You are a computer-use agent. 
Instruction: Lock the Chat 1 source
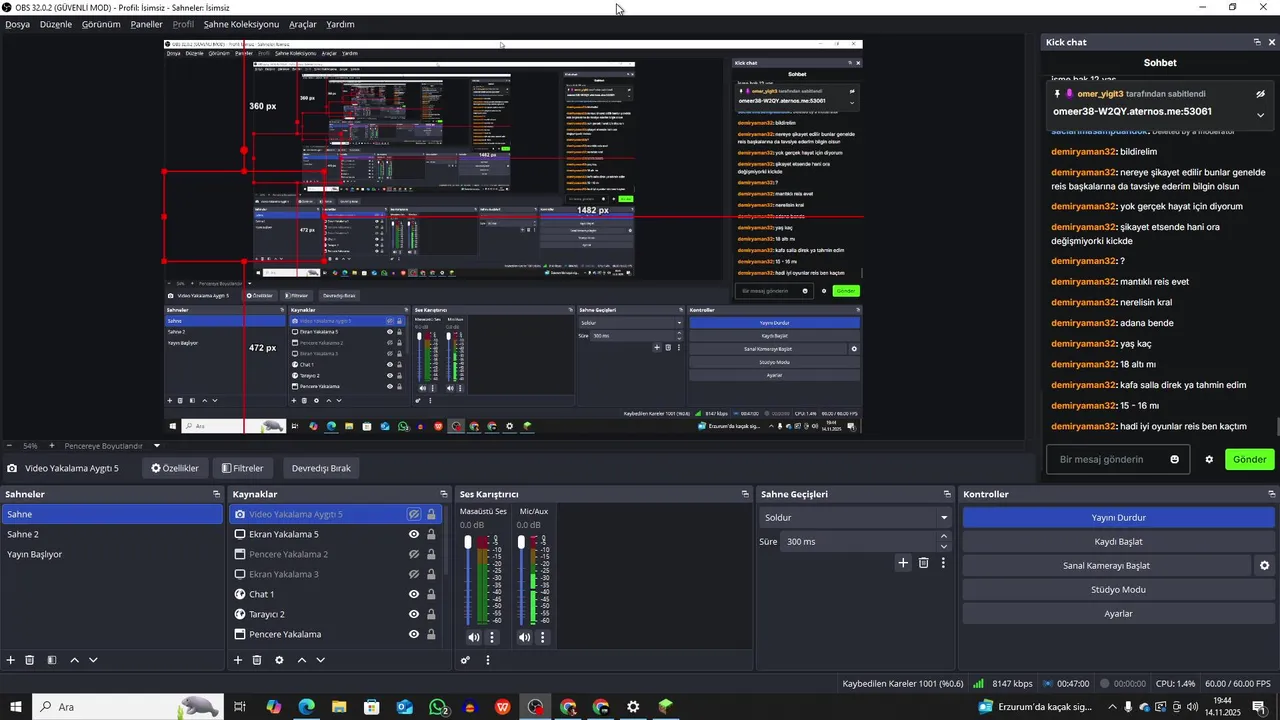pyautogui.click(x=431, y=594)
